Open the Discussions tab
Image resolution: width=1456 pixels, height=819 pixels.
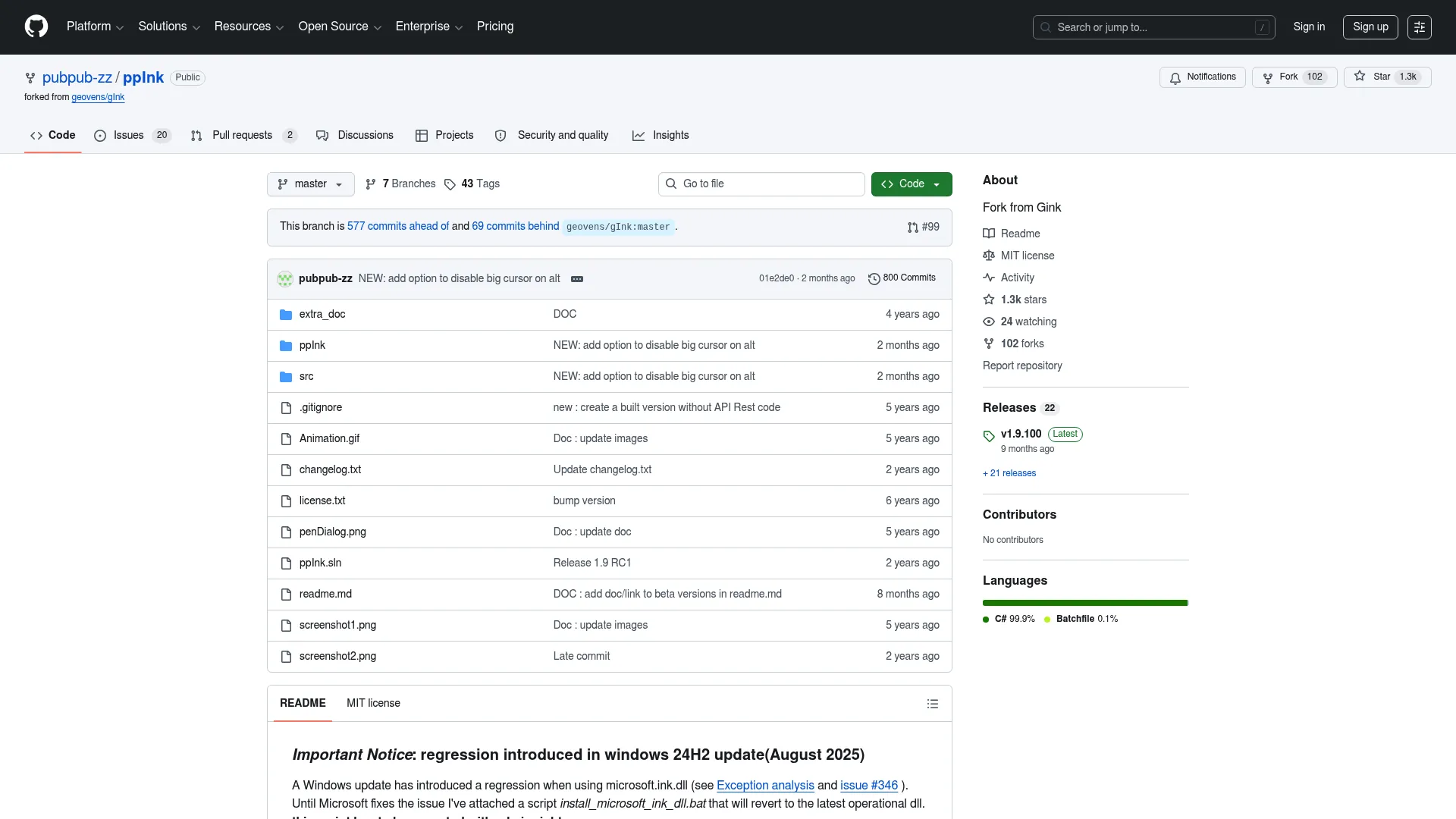point(354,136)
